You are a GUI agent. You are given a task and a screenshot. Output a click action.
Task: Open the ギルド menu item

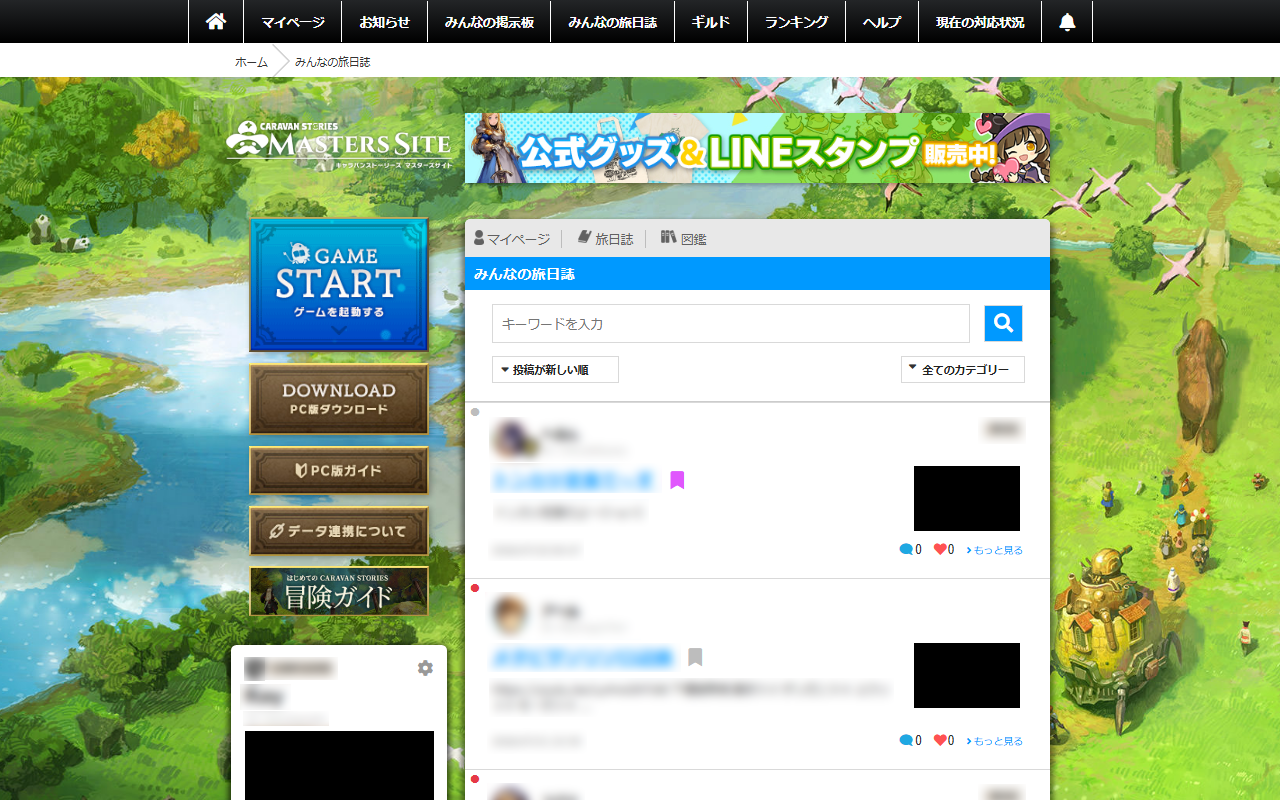[x=710, y=22]
